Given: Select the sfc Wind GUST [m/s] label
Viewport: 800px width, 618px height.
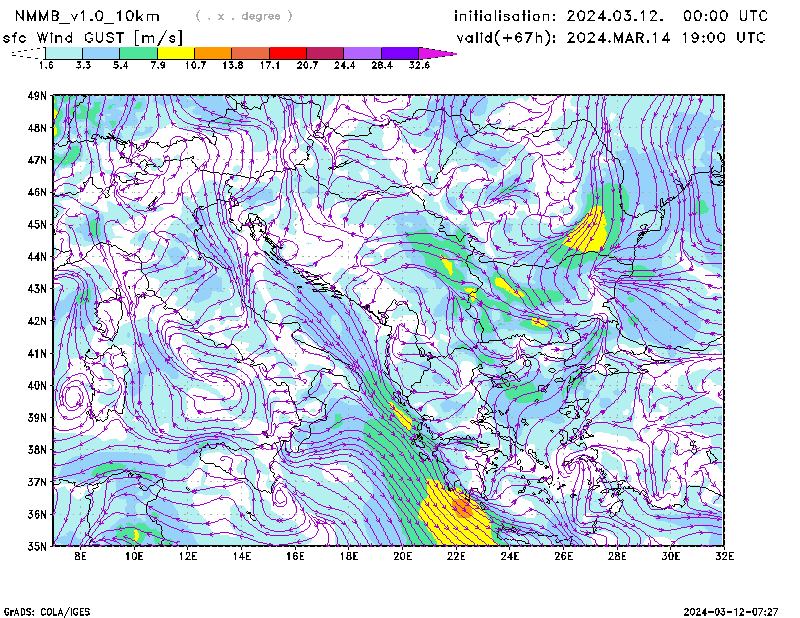Looking at the screenshot, I should (93, 37).
